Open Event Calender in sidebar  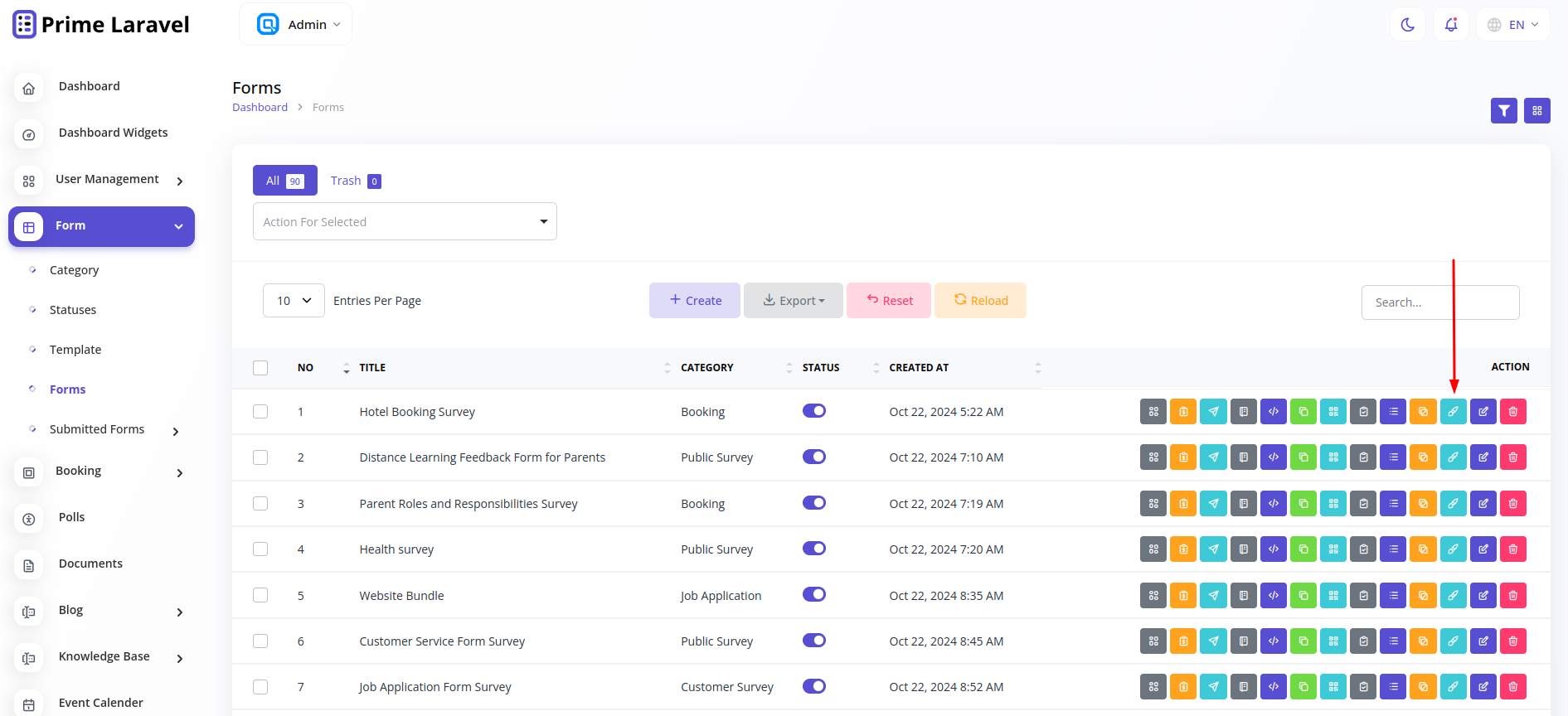click(101, 703)
